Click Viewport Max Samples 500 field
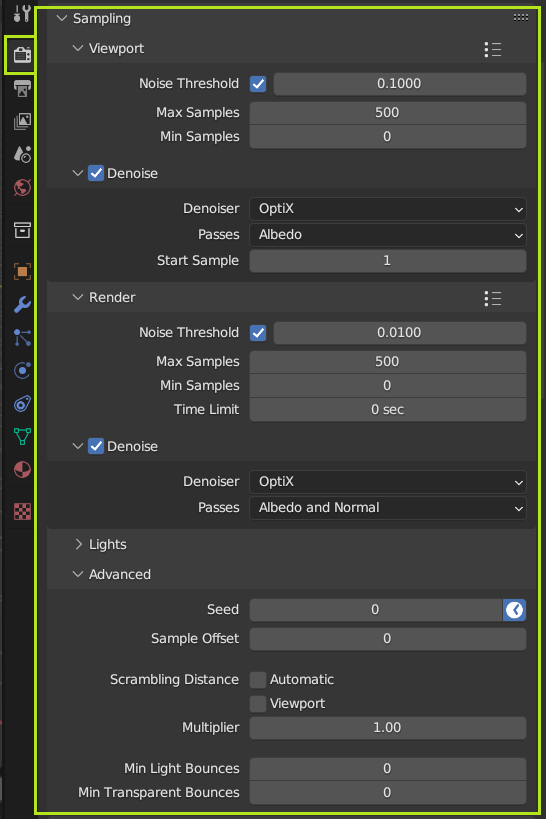This screenshot has height=819, width=546. (388, 113)
